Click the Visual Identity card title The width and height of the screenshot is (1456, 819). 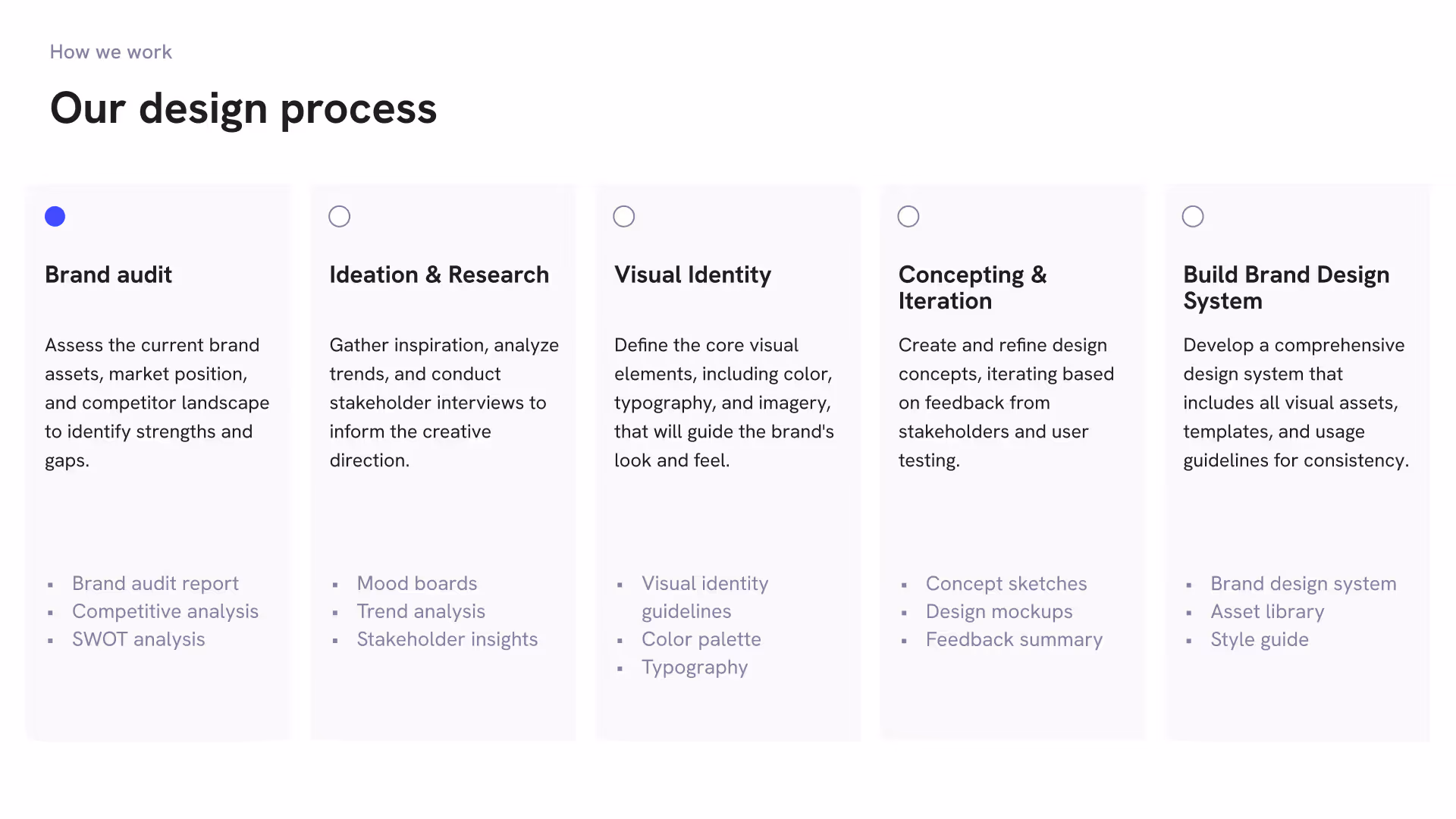pyautogui.click(x=692, y=275)
